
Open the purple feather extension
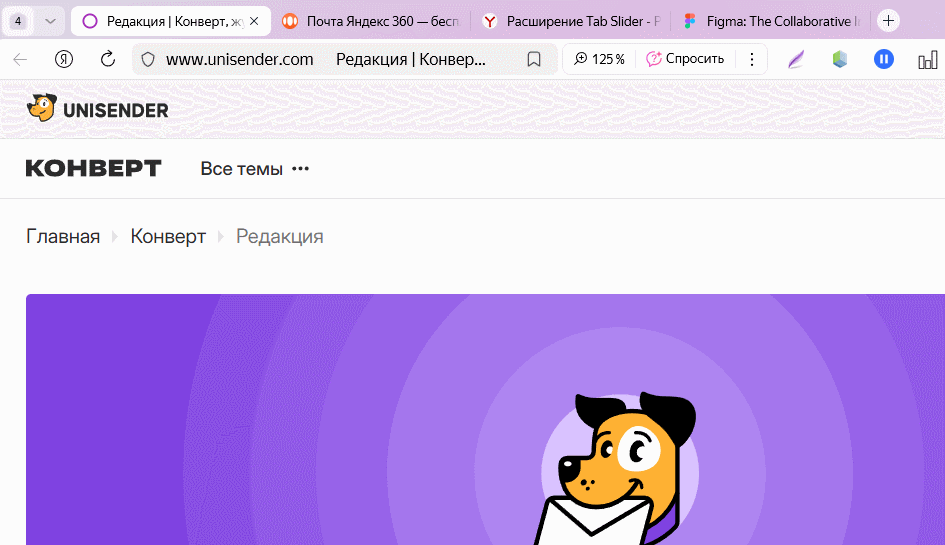796,59
